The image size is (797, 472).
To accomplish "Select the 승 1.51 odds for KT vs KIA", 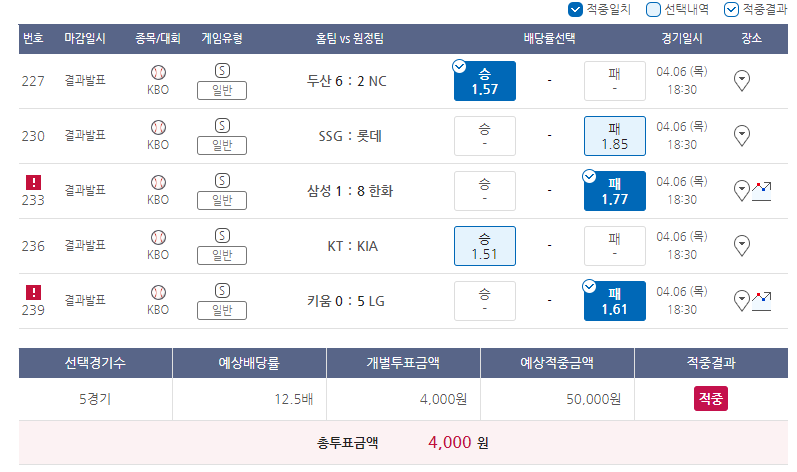I will pos(484,246).
